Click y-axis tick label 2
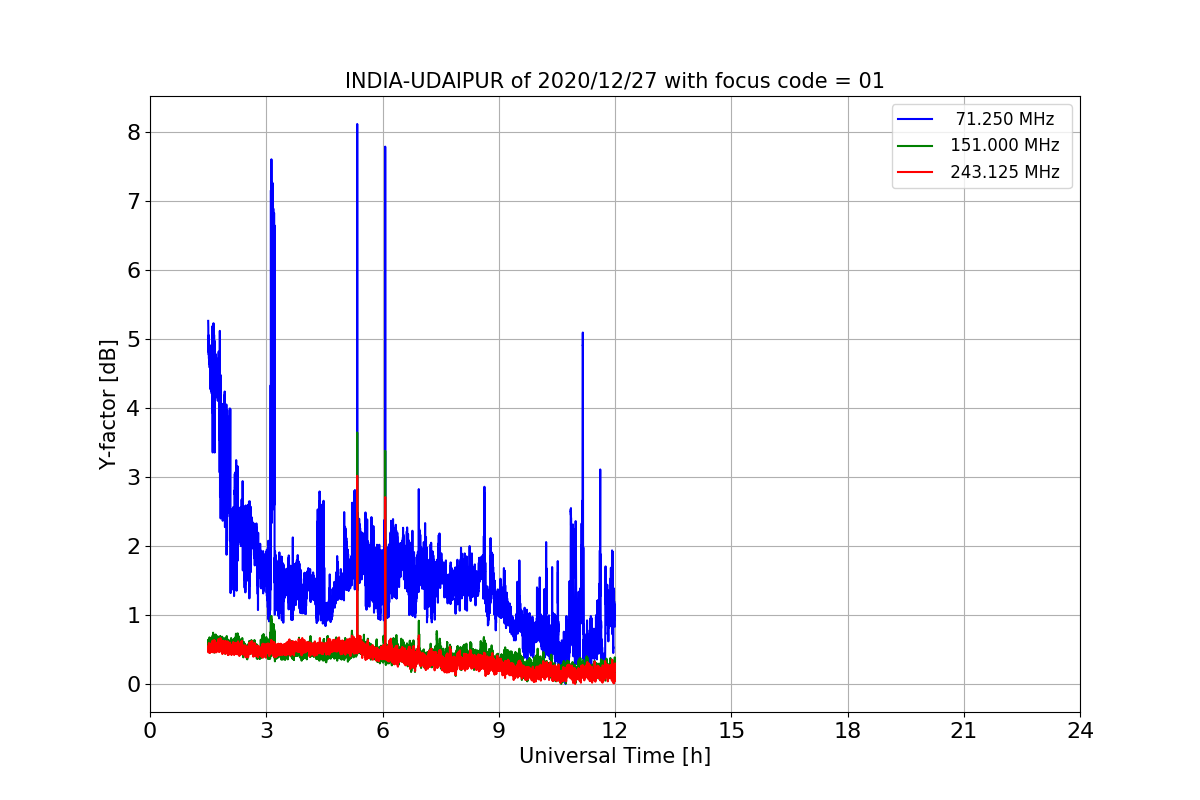The height and width of the screenshot is (800, 1200). (x=134, y=546)
